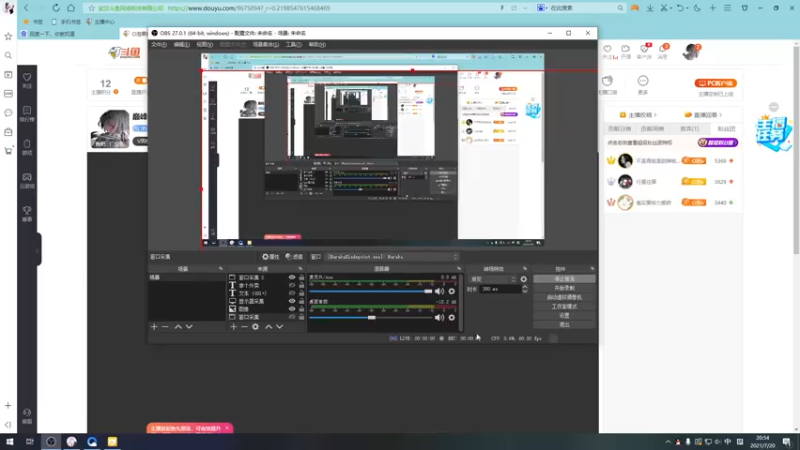800x450 pixels.
Task: Click studio mode button in OBS
Action: point(564,306)
